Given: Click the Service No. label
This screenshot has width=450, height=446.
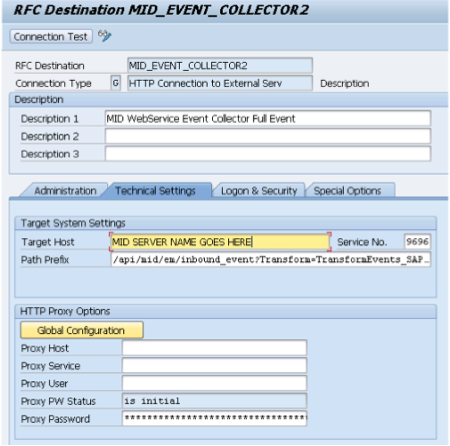Looking at the screenshot, I should [362, 242].
